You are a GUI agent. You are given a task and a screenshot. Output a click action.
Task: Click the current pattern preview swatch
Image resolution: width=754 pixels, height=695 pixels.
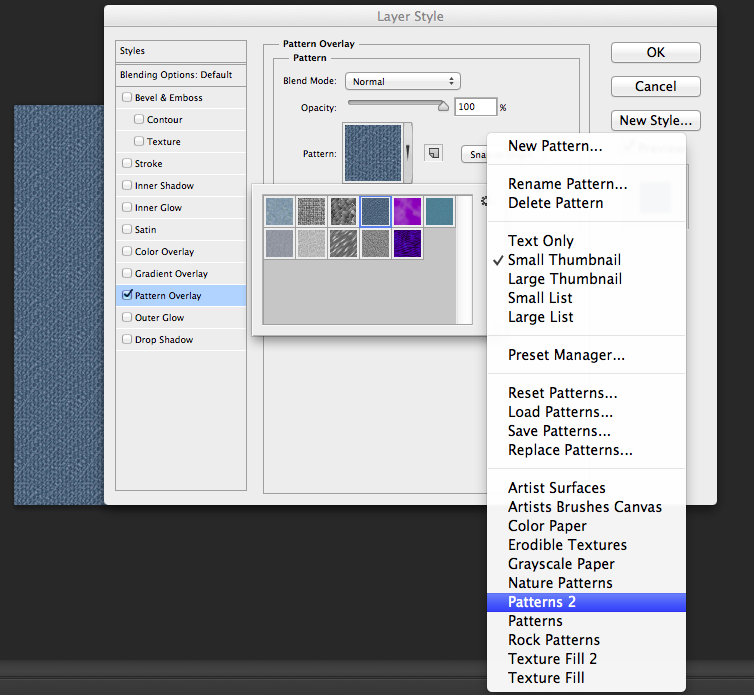pyautogui.click(x=373, y=153)
